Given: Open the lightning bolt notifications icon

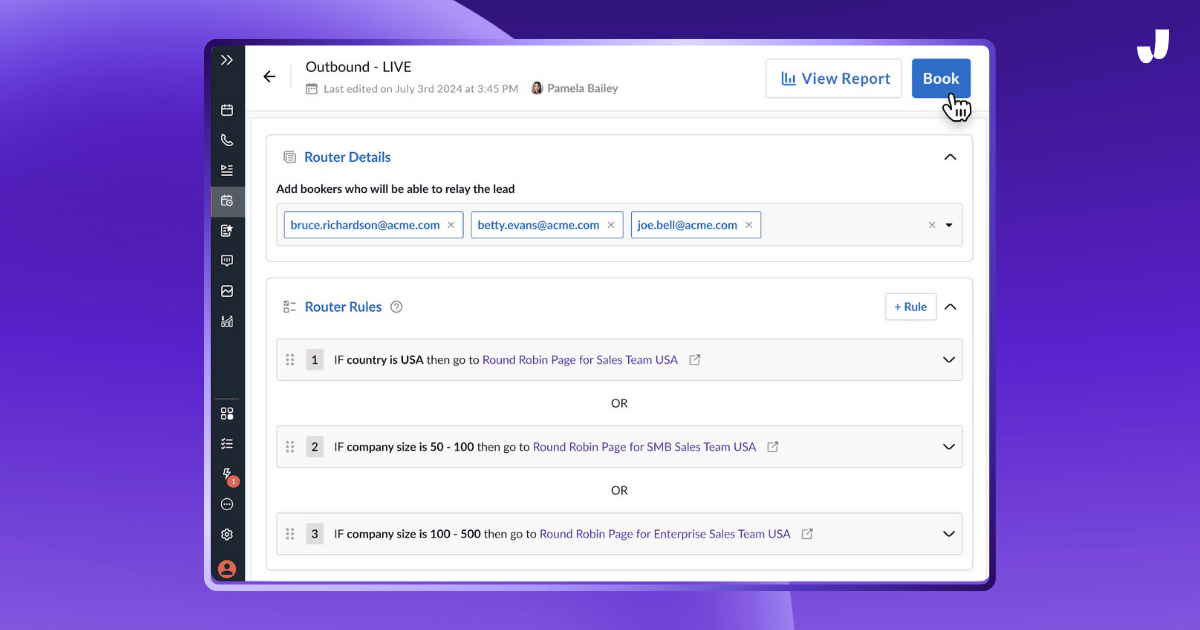Looking at the screenshot, I should (228, 474).
